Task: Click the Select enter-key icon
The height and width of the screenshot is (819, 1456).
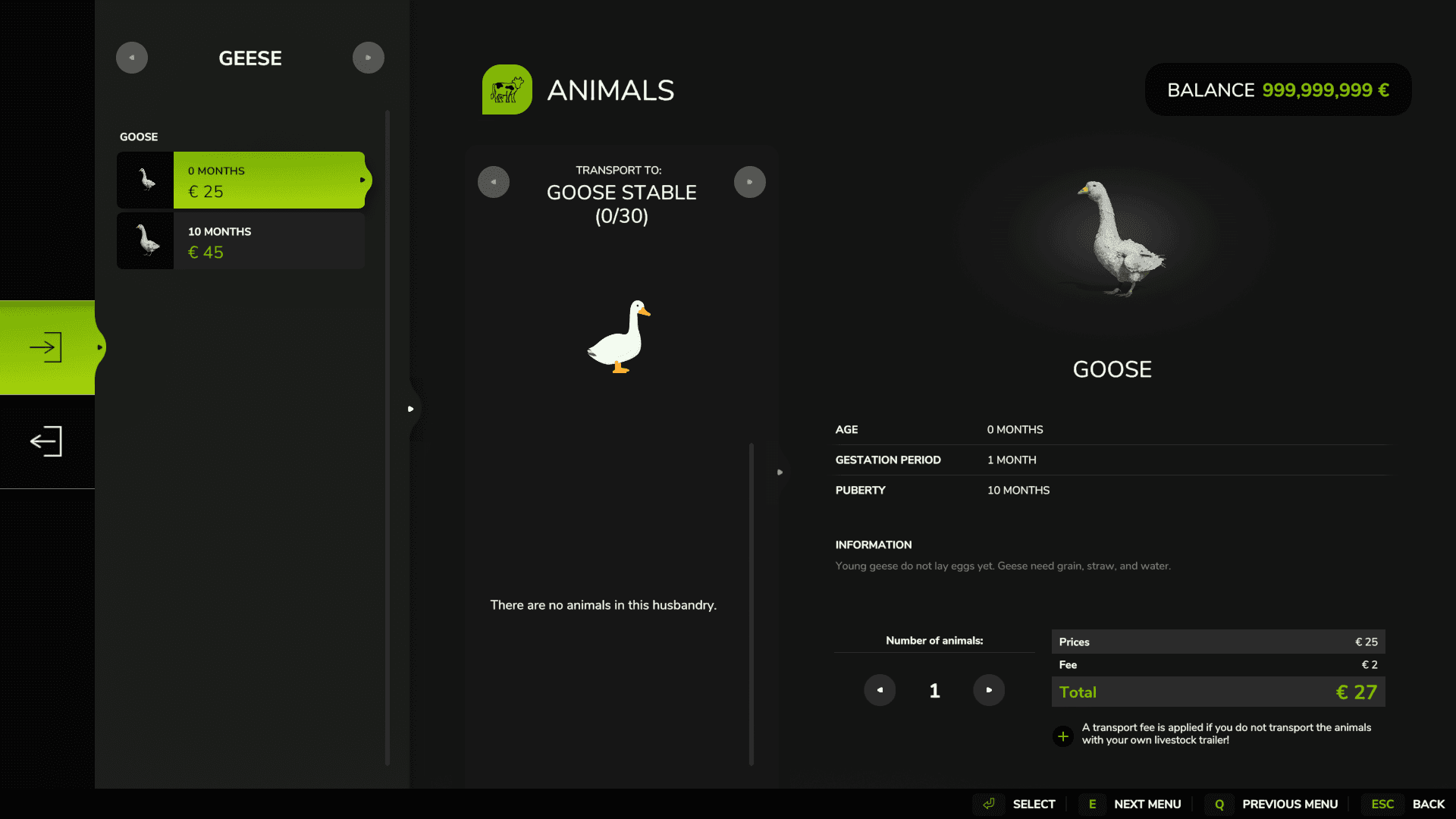Action: pyautogui.click(x=989, y=804)
